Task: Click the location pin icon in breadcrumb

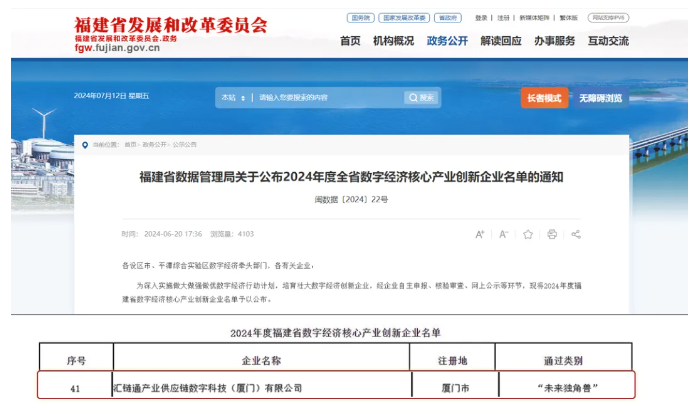Action: coord(85,144)
